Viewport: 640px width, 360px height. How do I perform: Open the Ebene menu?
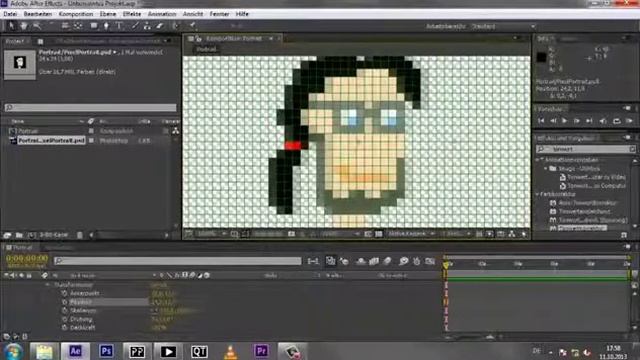(x=108, y=14)
